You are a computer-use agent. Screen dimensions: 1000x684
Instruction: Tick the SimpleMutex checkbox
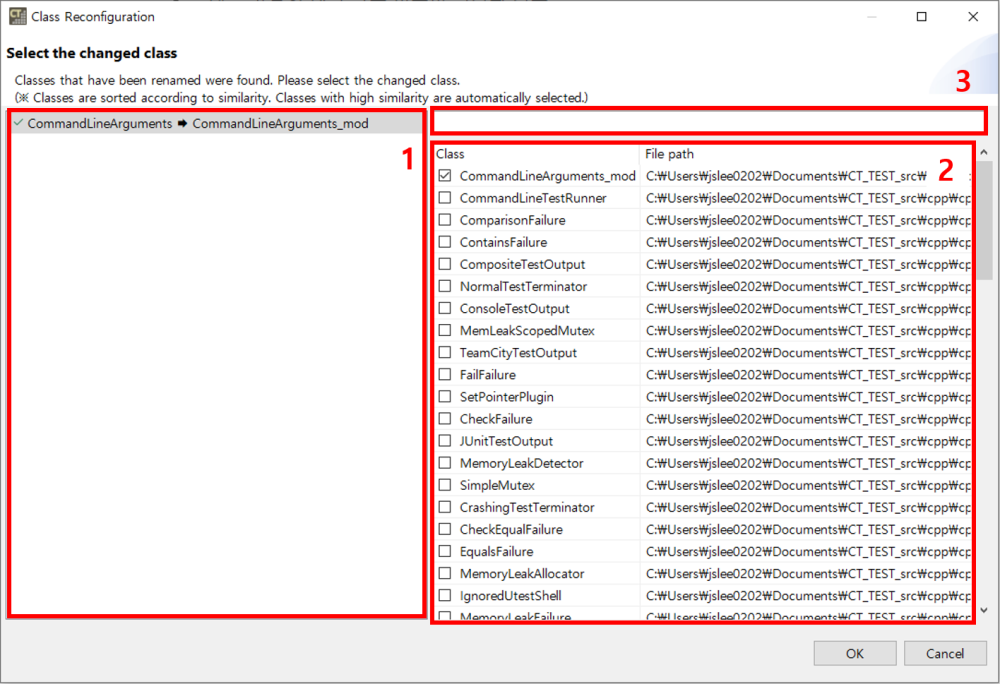pos(445,485)
